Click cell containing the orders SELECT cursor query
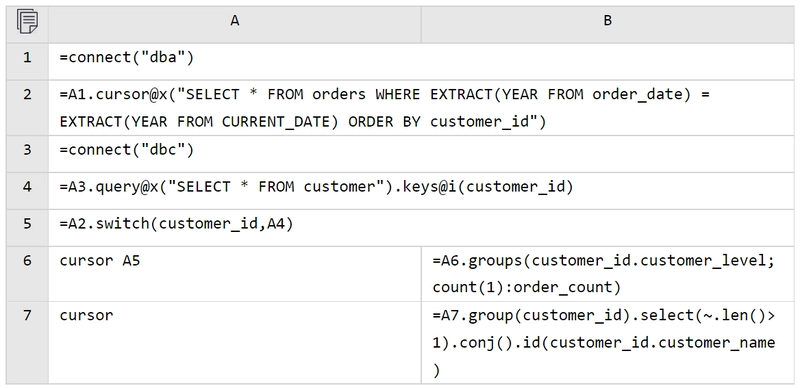 point(421,108)
